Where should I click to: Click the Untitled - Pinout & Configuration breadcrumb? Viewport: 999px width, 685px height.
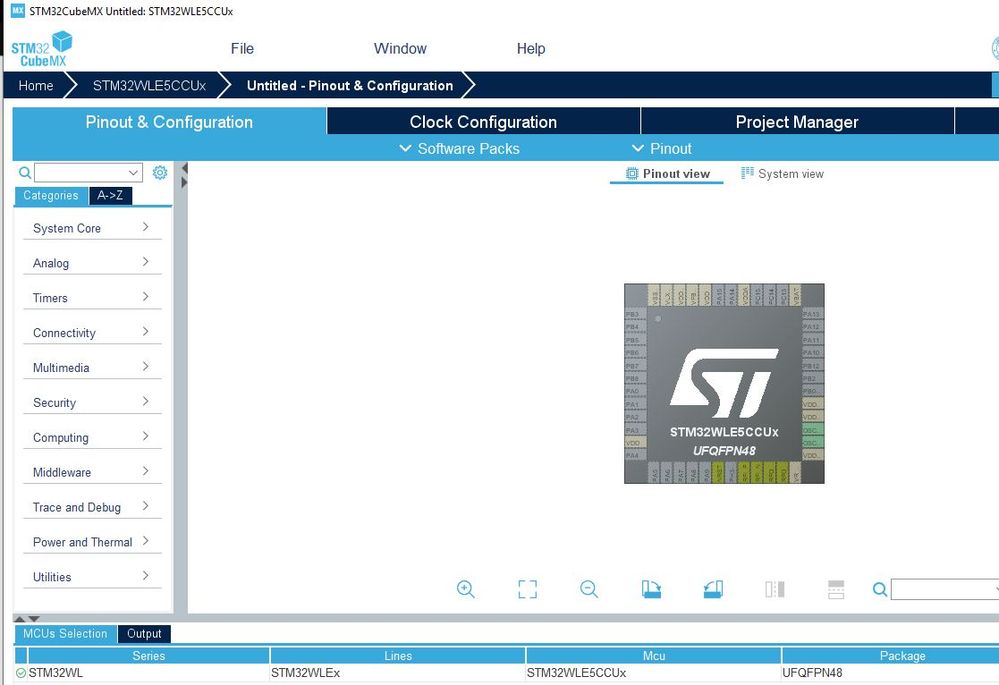(x=350, y=85)
